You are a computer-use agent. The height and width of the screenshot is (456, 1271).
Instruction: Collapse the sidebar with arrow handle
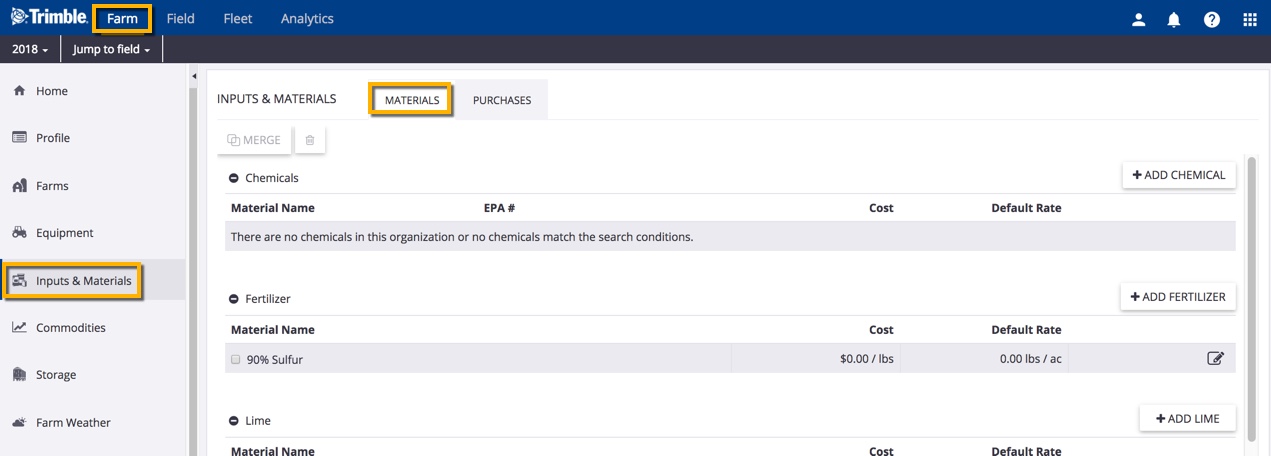coord(194,77)
